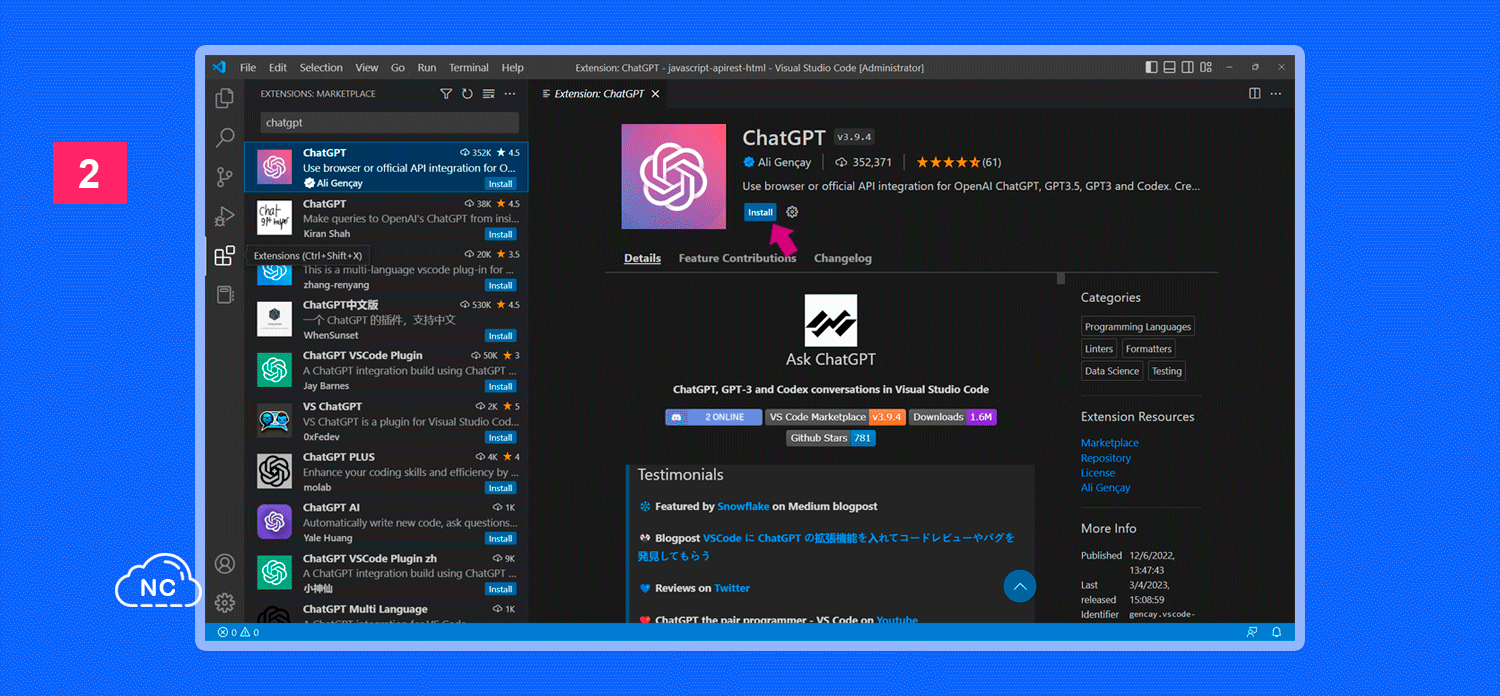Split the editor to the right

[1255, 94]
